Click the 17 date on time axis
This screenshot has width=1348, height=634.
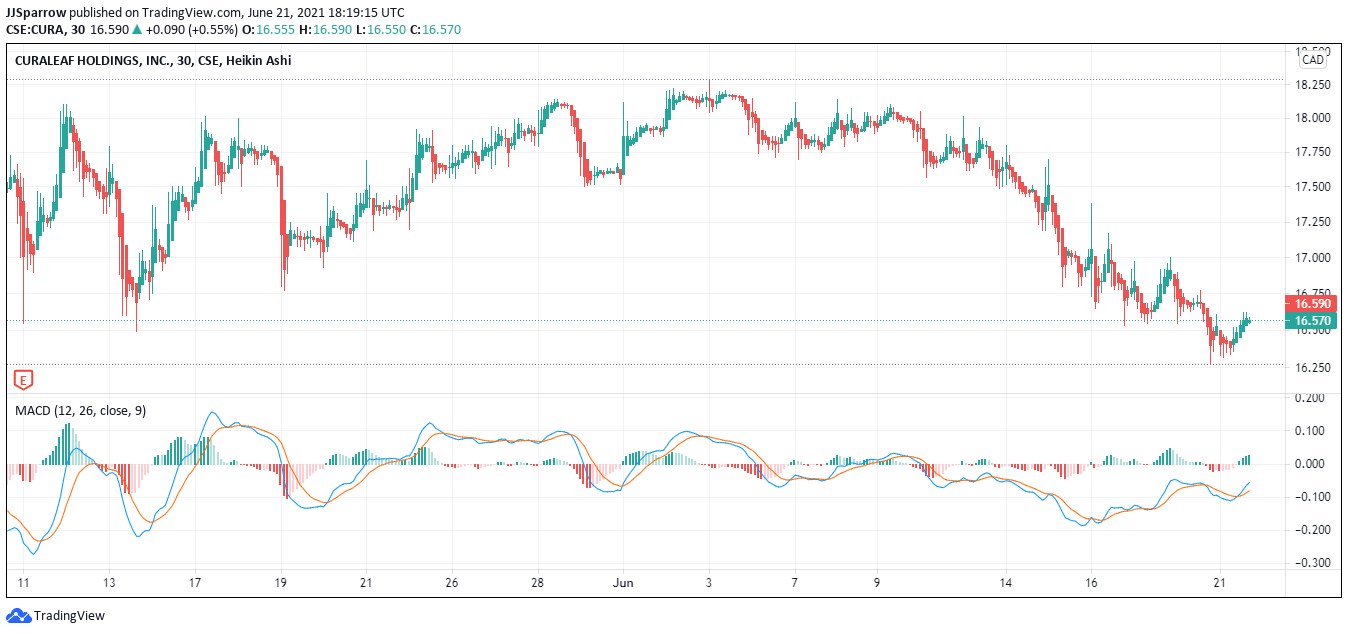[x=195, y=582]
